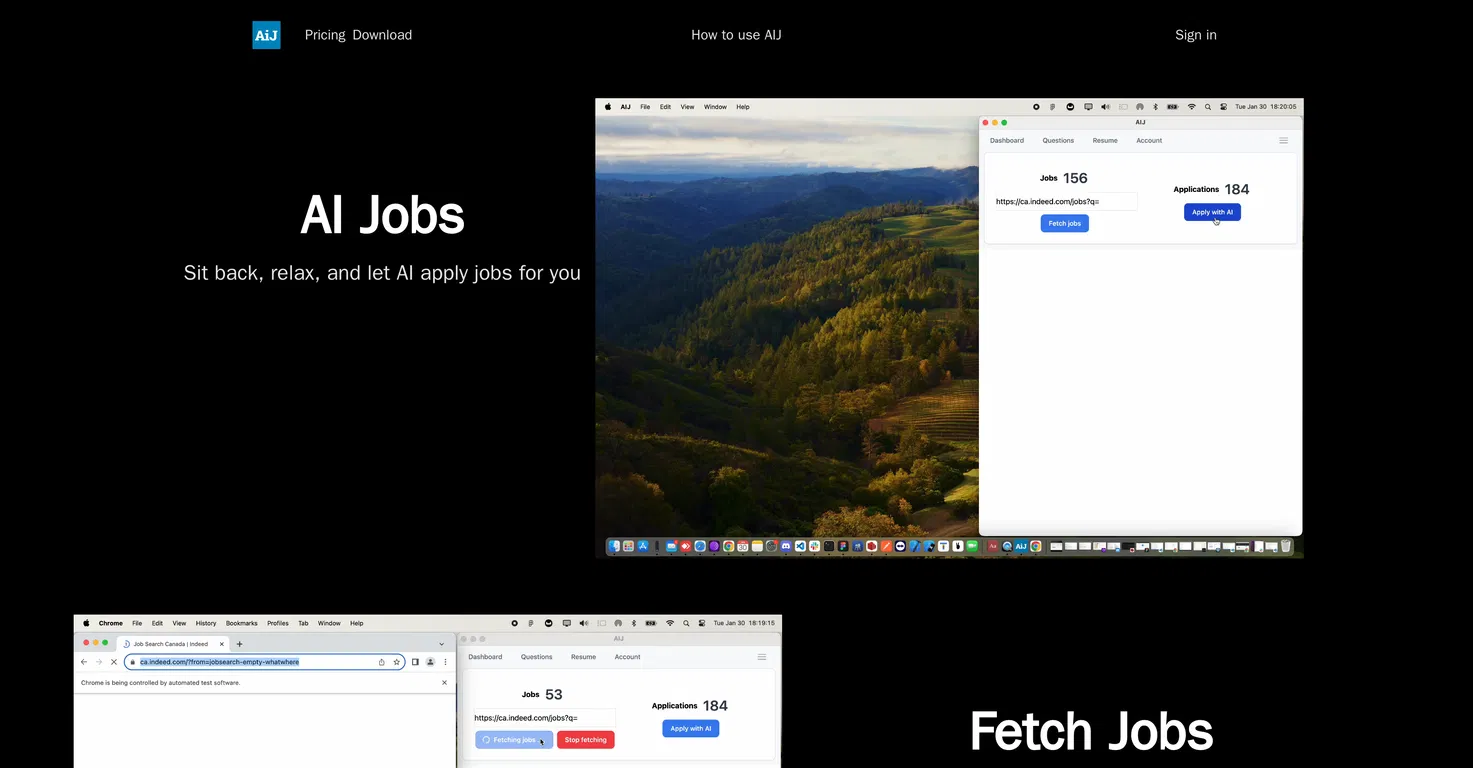Click the job URL field in hero screenshot
Image resolution: width=1473 pixels, height=768 pixels.
[1065, 201]
